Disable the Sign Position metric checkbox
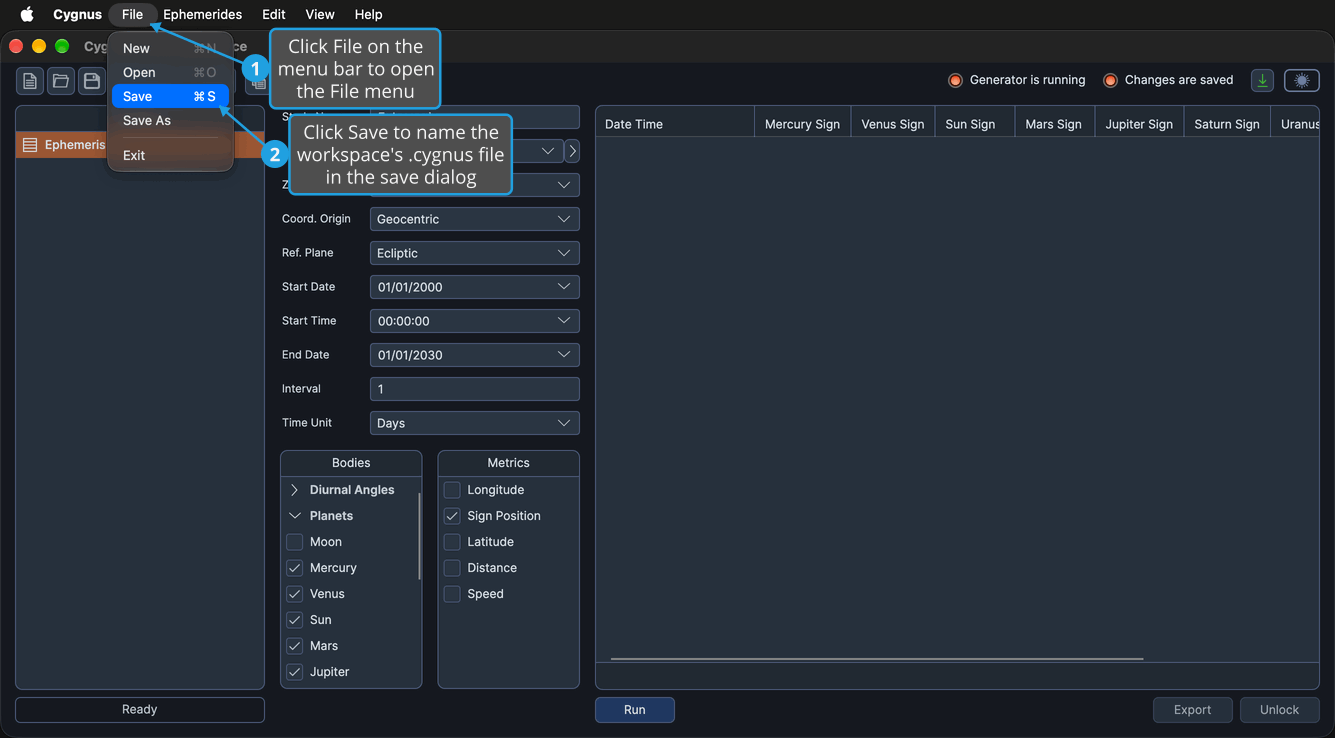The width and height of the screenshot is (1335, 738). 452,516
